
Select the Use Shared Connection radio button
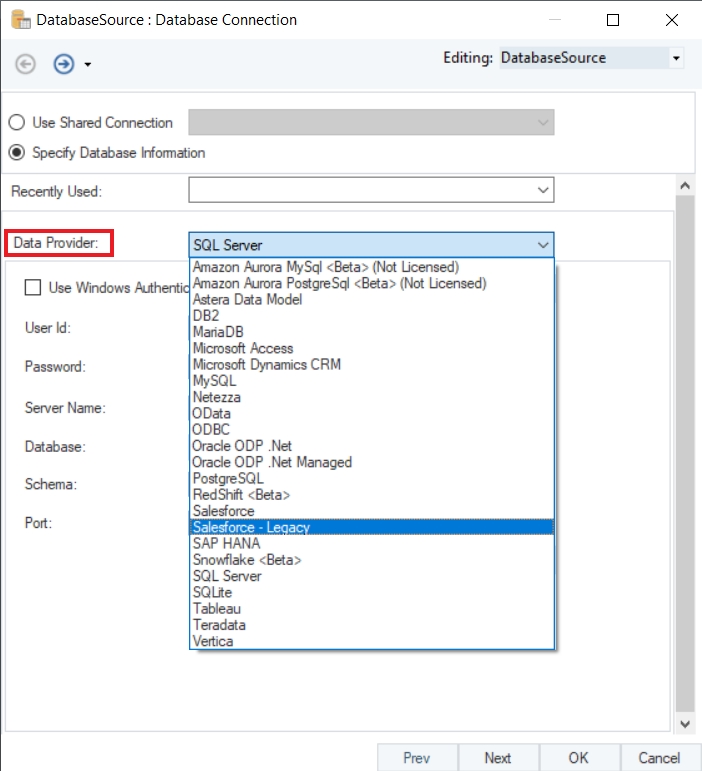click(17, 122)
